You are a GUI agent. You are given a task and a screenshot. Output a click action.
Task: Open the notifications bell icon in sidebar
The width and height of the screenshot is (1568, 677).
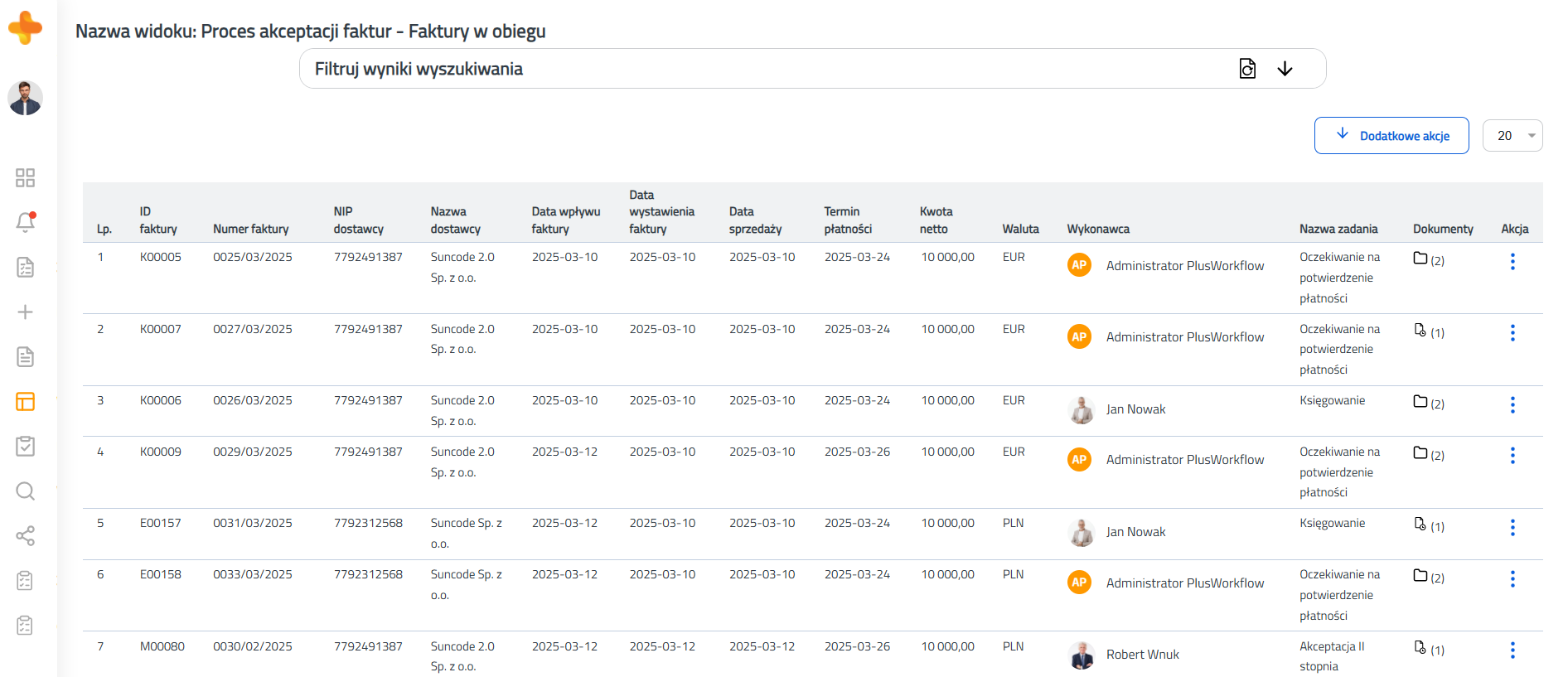[26, 222]
